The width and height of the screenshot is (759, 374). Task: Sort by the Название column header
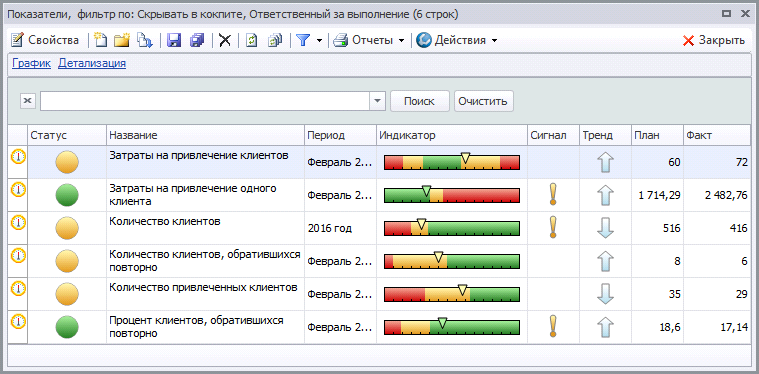[x=205, y=135]
